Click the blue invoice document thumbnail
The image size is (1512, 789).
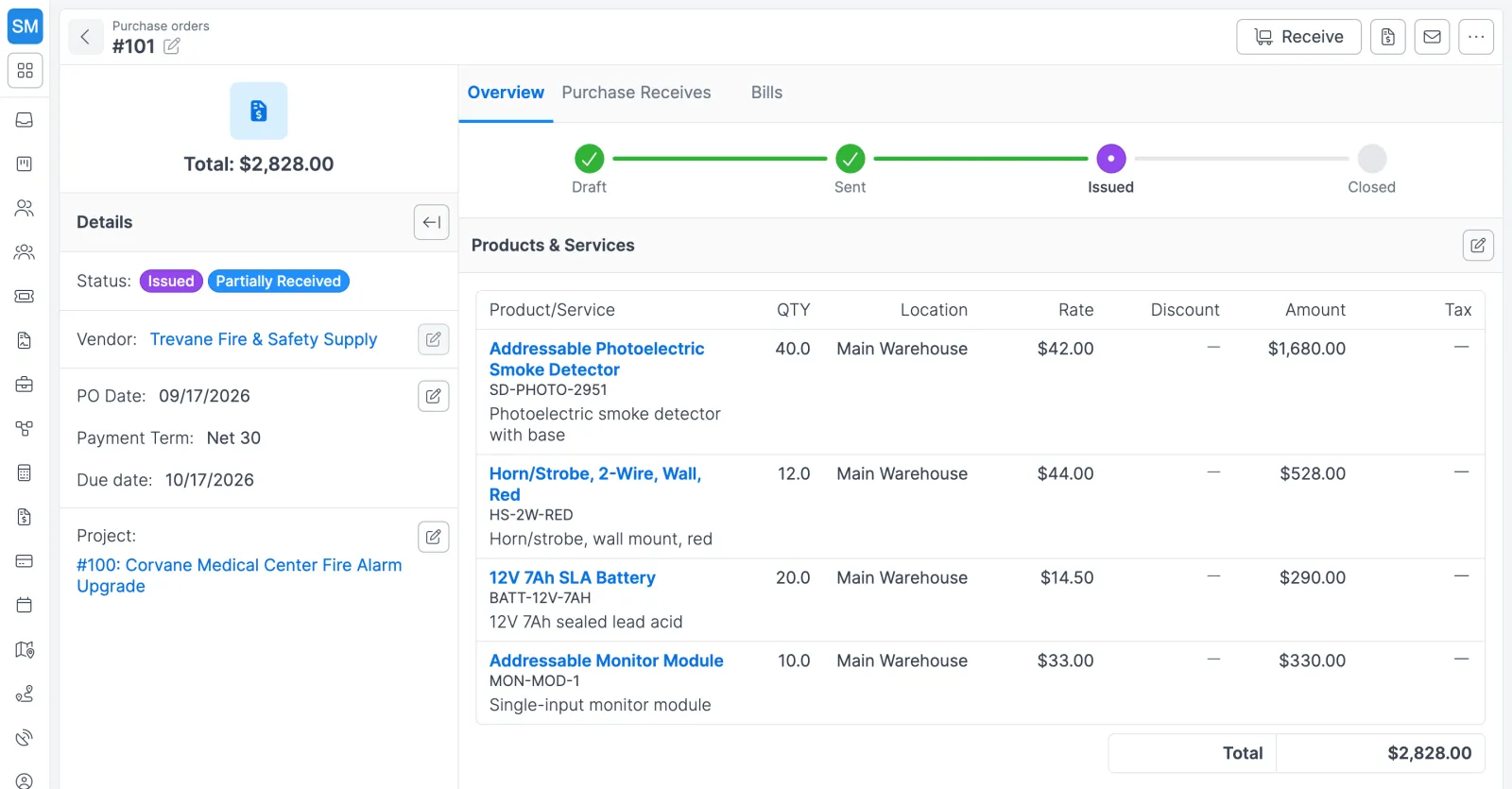(x=259, y=111)
